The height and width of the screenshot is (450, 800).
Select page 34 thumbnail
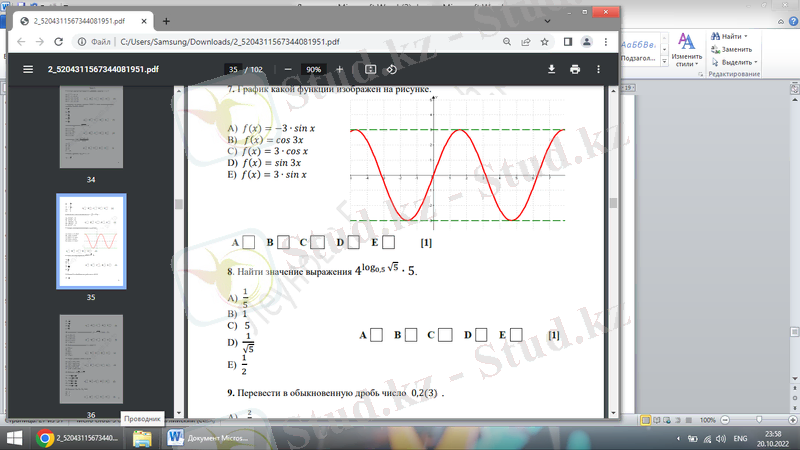tap(91, 130)
